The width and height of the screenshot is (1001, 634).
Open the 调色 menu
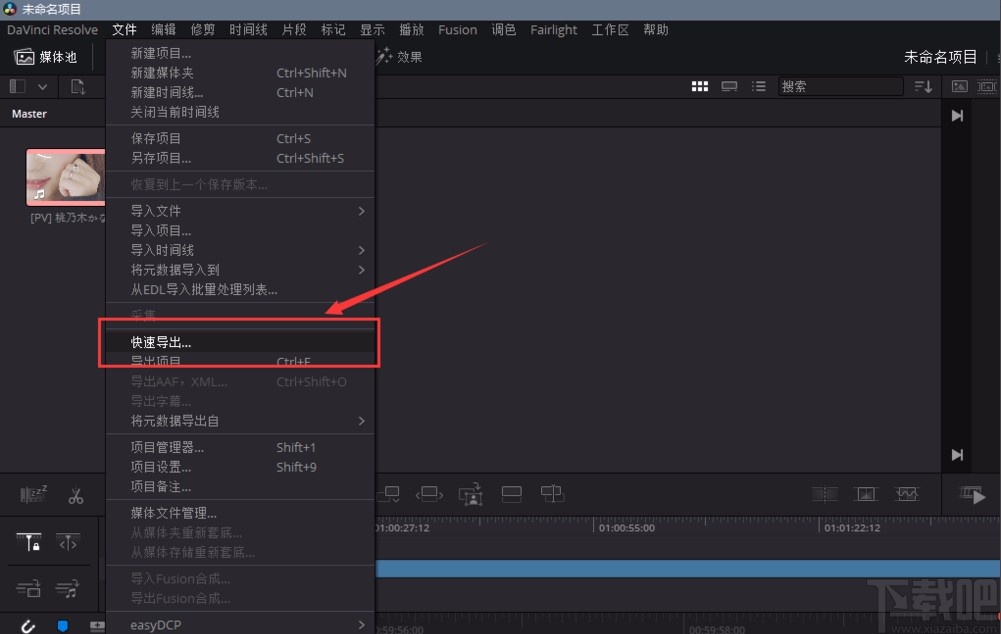pos(504,29)
